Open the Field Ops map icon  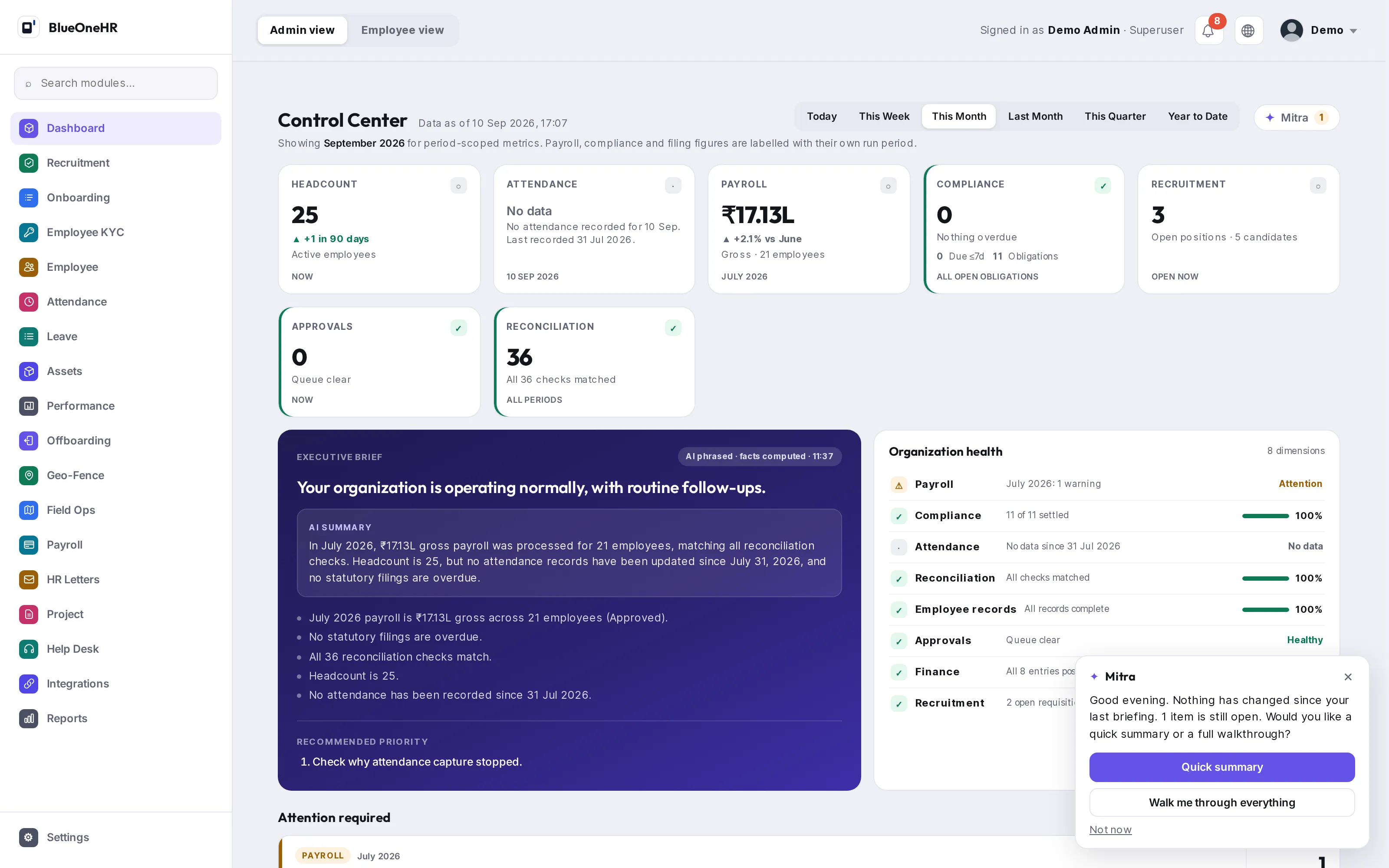[29, 510]
